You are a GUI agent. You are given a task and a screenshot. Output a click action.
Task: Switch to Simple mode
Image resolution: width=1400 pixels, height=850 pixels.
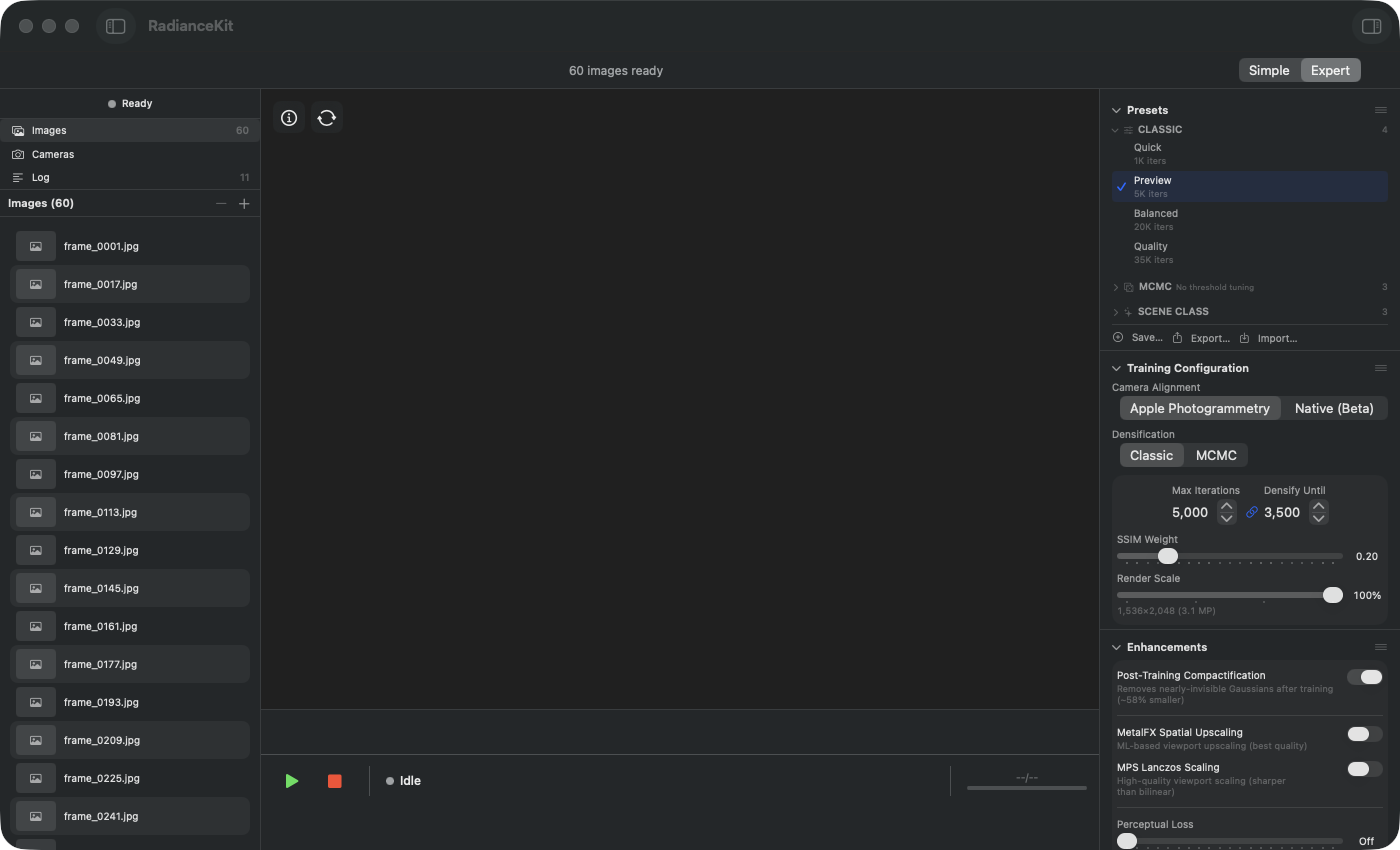[1269, 70]
